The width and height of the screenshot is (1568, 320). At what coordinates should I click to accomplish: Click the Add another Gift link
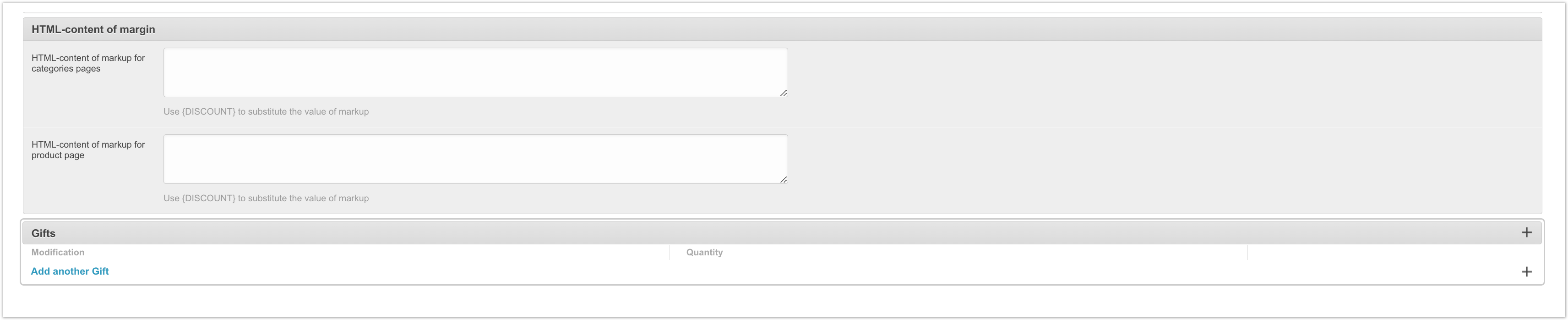[x=70, y=271]
